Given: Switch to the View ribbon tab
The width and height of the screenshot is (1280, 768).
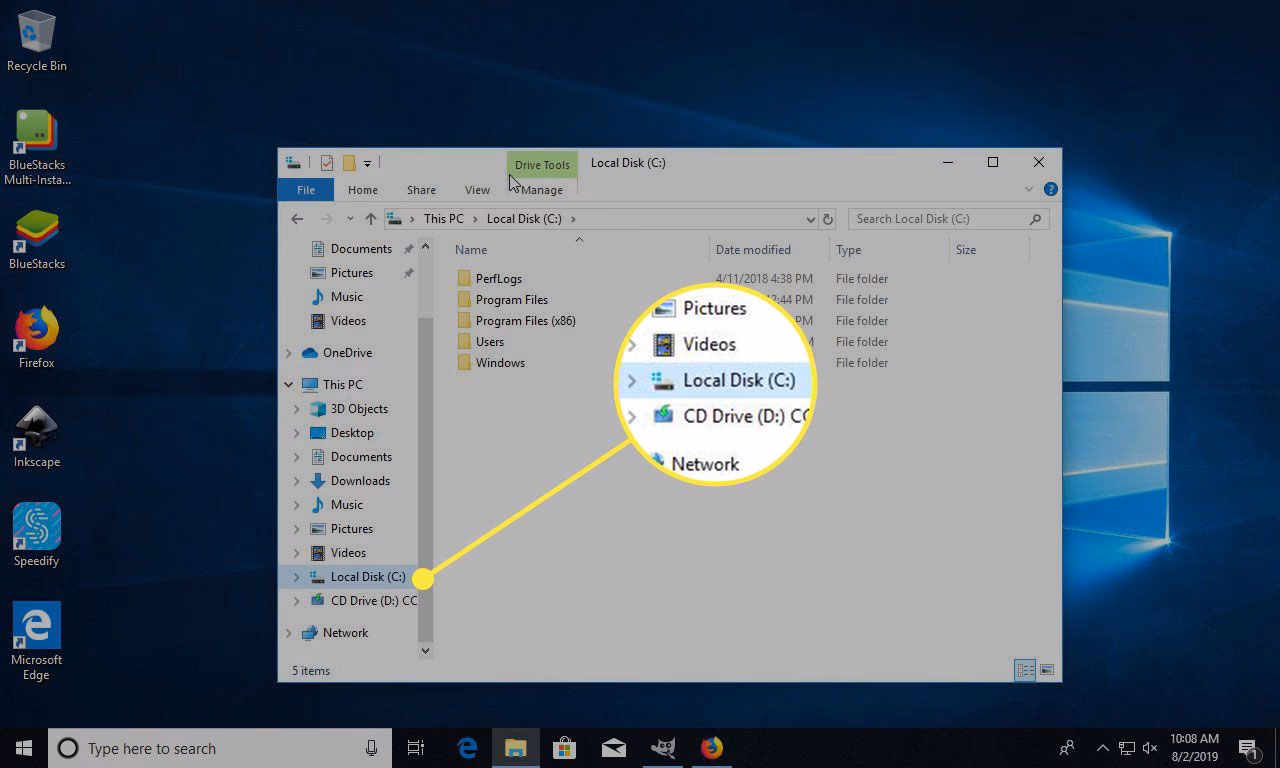Looking at the screenshot, I should coord(477,190).
